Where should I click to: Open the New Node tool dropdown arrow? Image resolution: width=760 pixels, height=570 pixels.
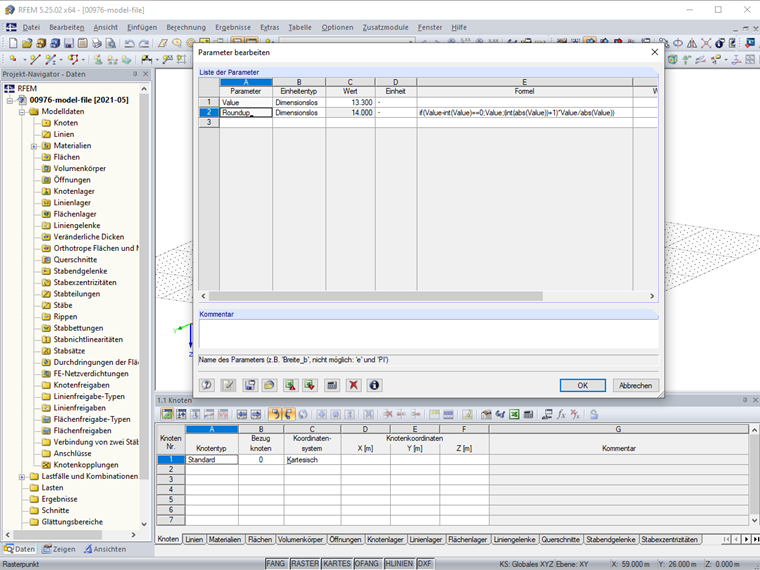[x=23, y=60]
